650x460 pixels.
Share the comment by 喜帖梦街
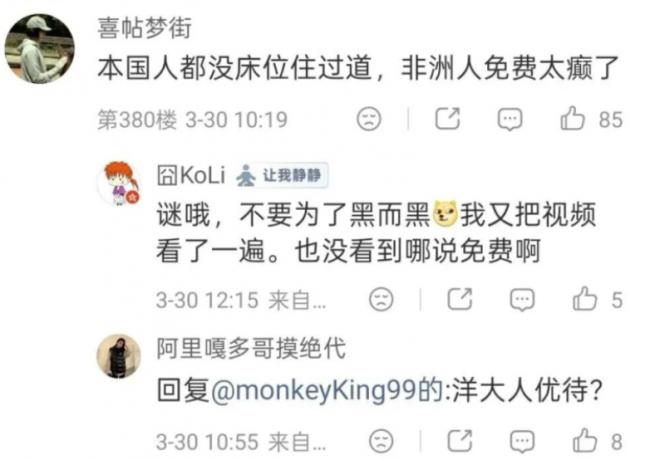[448, 119]
